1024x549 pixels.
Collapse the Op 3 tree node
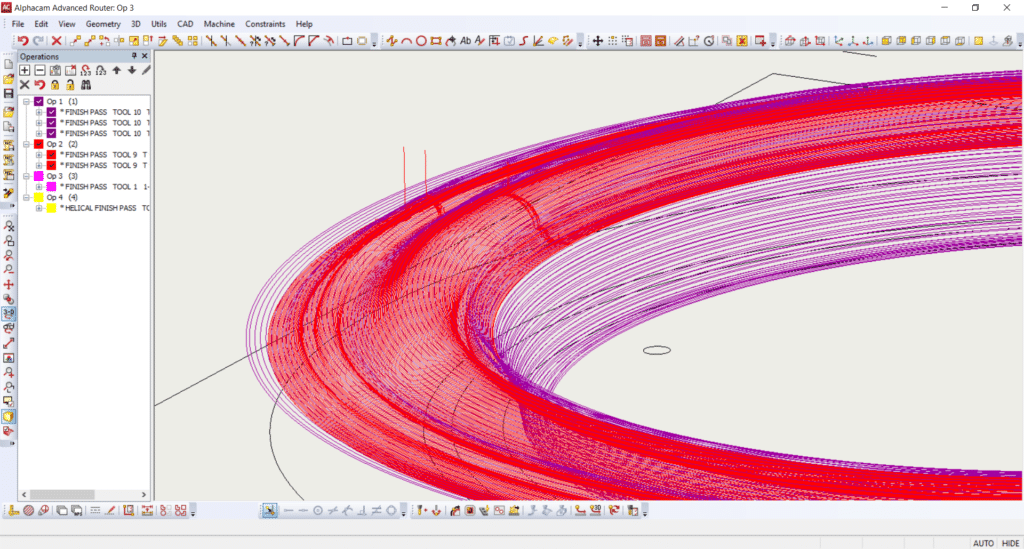(27, 176)
